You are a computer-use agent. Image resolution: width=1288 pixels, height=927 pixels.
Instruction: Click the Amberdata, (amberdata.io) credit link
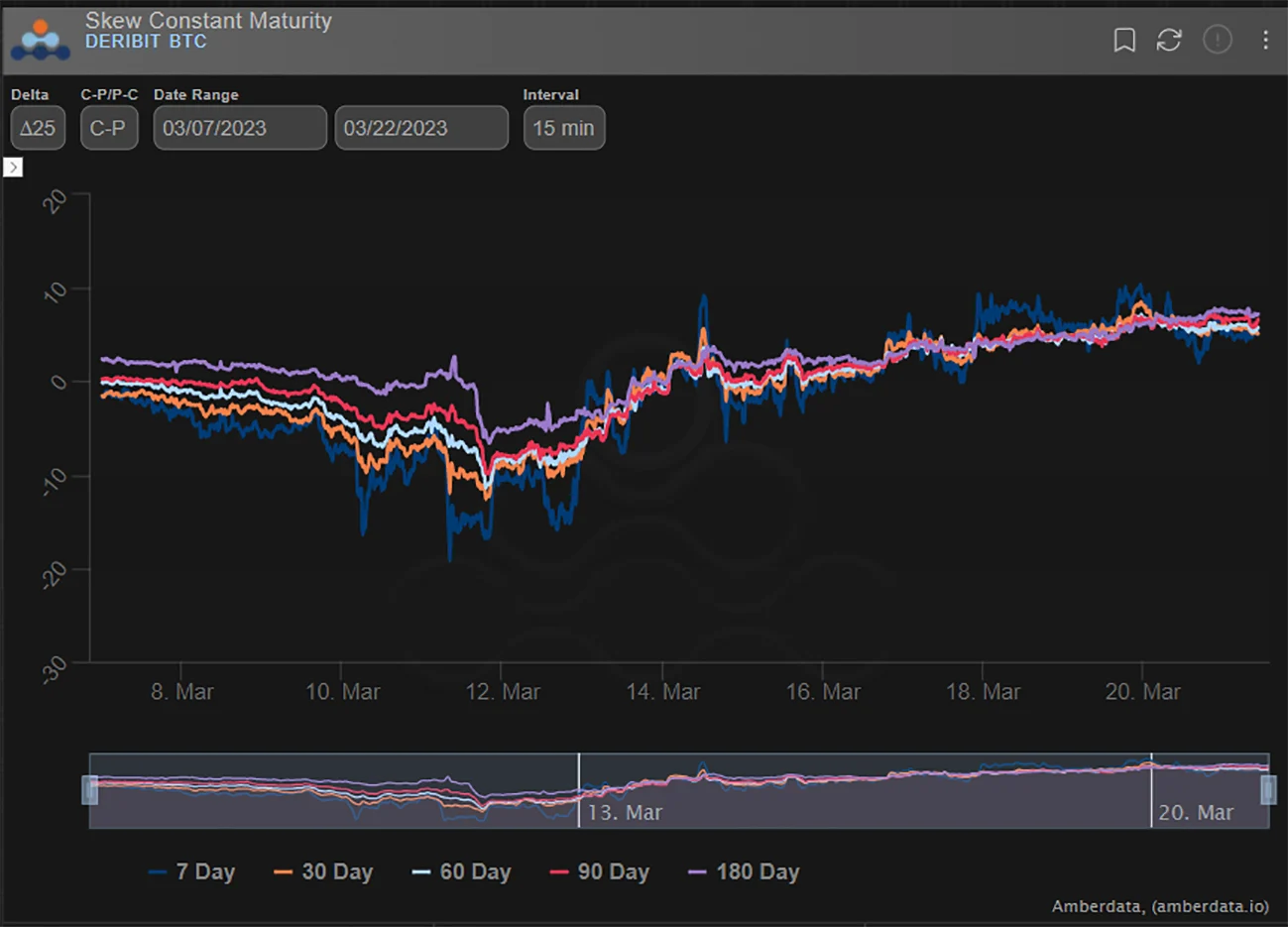(1160, 906)
